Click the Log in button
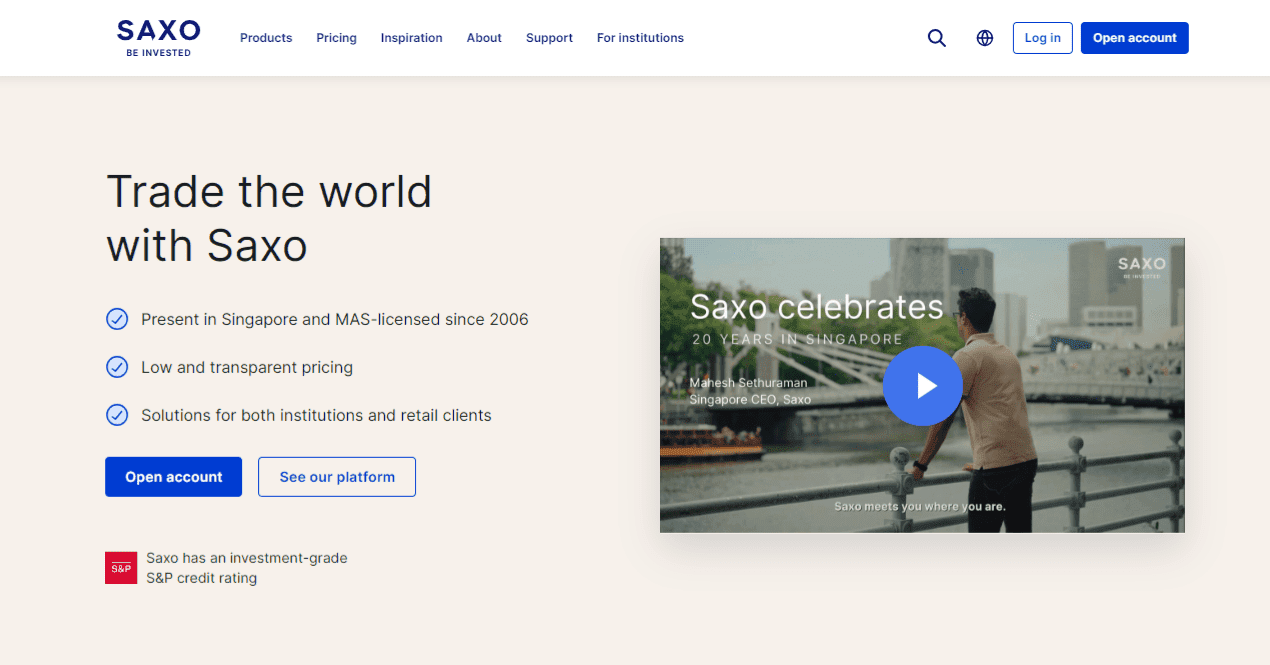The image size is (1270, 665). click(1042, 38)
